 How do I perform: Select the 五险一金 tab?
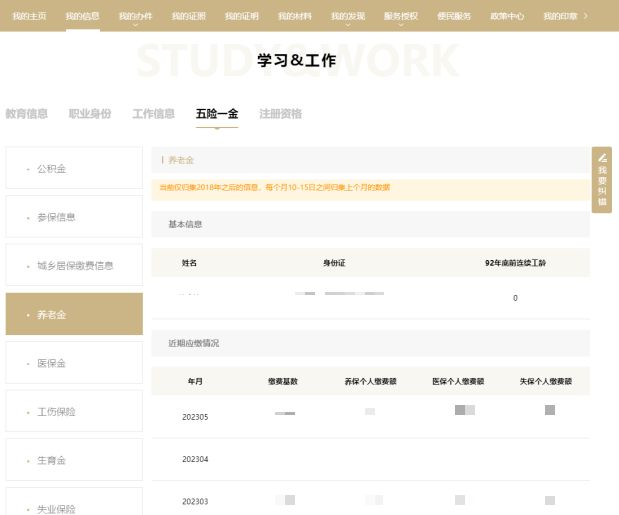coord(217,114)
